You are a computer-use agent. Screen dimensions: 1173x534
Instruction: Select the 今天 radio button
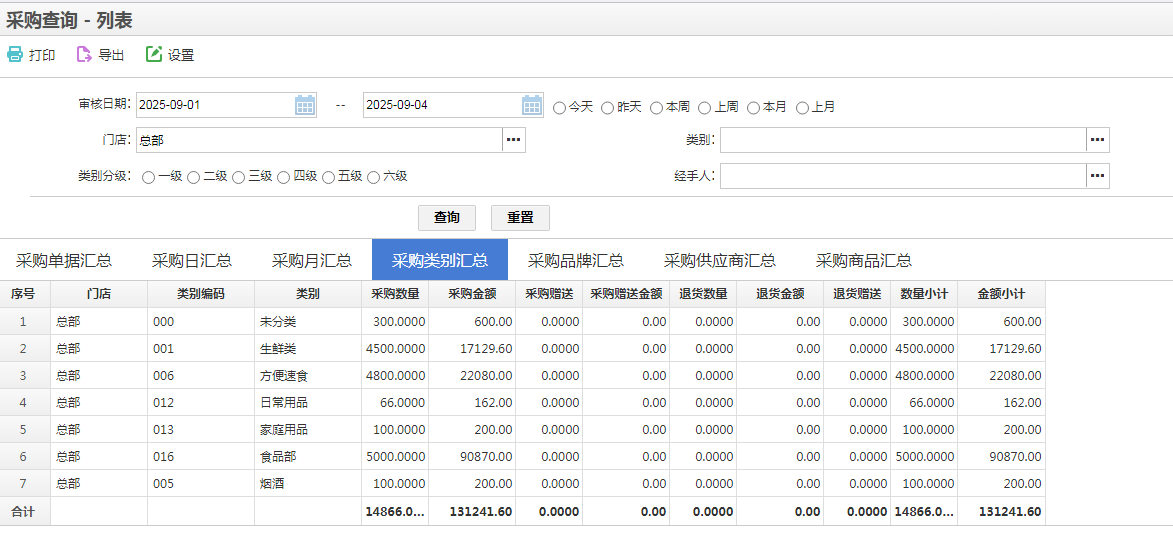click(560, 107)
